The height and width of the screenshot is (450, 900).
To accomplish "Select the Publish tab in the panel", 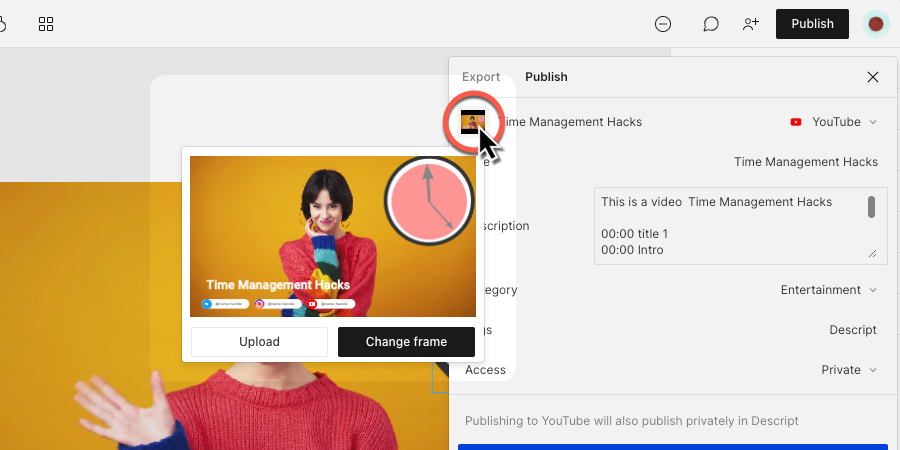I will pyautogui.click(x=546, y=77).
